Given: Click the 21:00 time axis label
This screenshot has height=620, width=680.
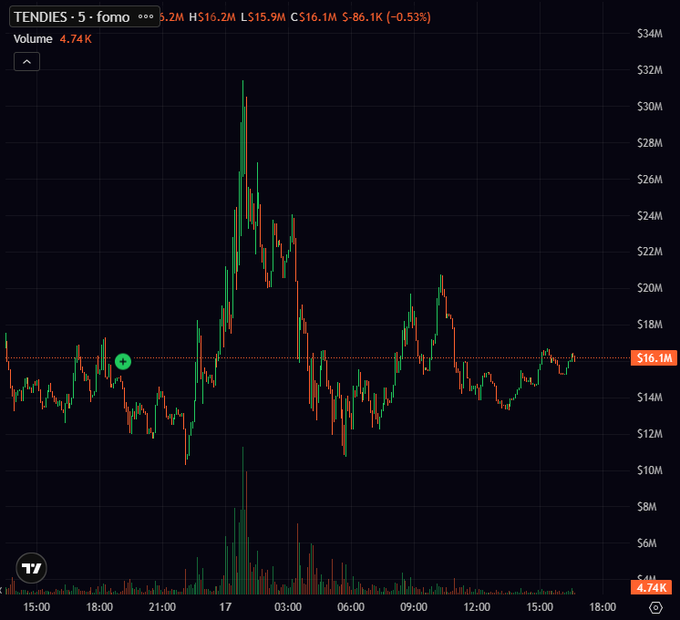Looking at the screenshot, I should coord(162,607).
